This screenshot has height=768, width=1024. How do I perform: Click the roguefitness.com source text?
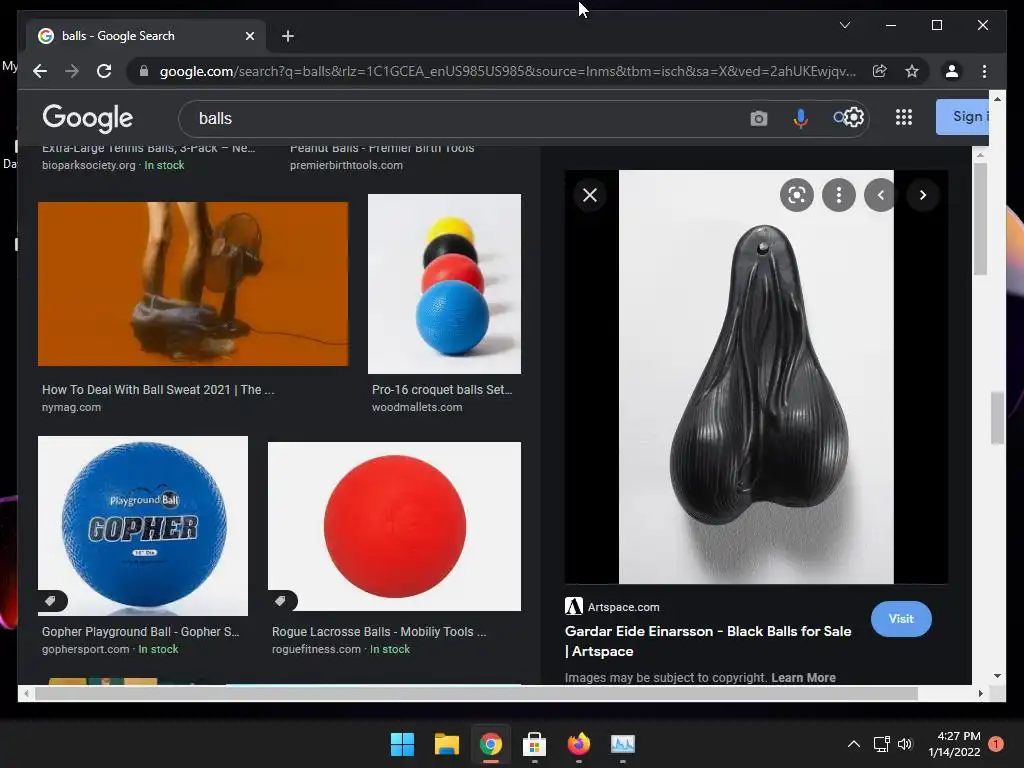click(x=316, y=649)
